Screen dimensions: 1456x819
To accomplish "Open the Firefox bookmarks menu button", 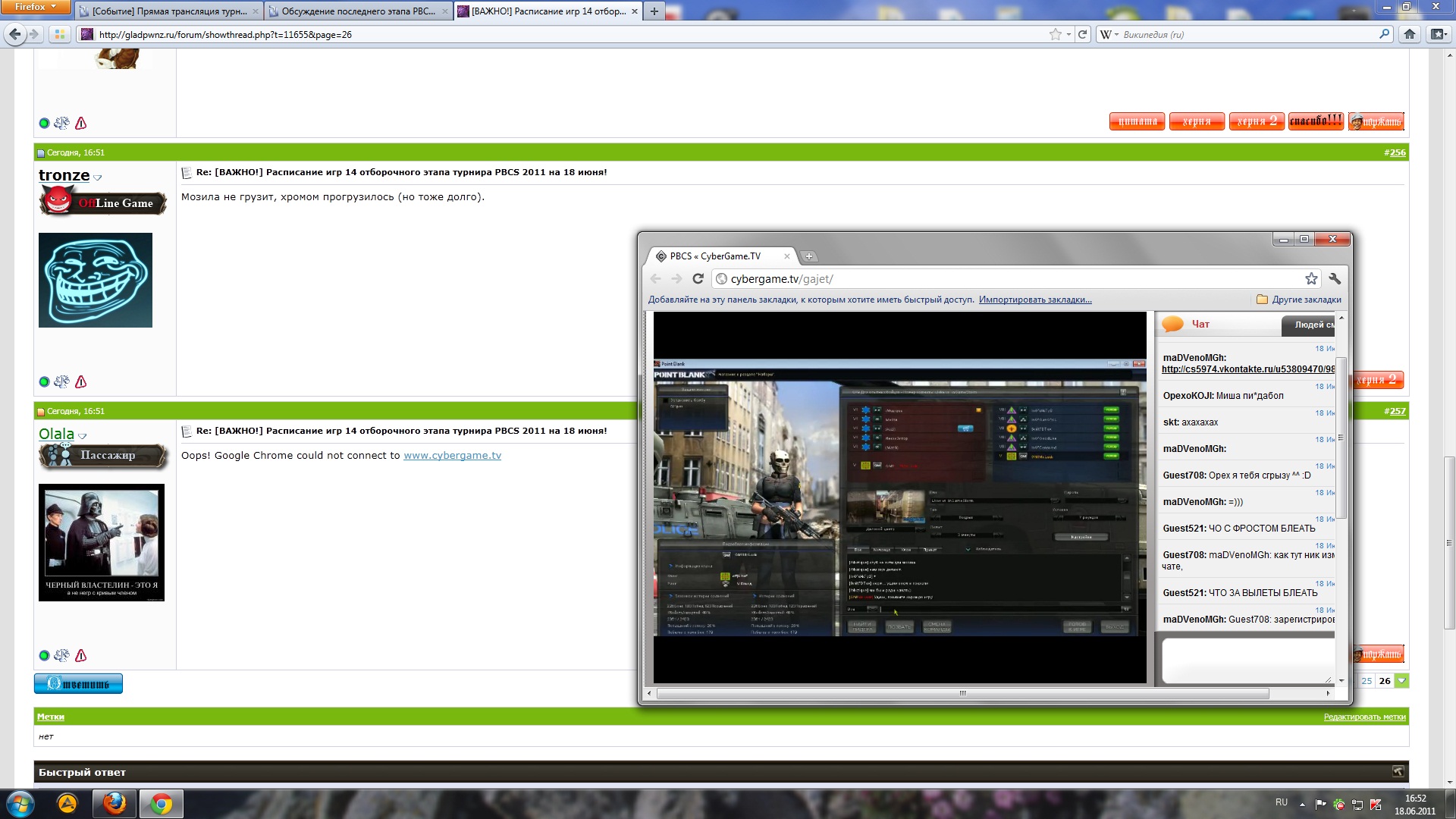I will point(1438,34).
